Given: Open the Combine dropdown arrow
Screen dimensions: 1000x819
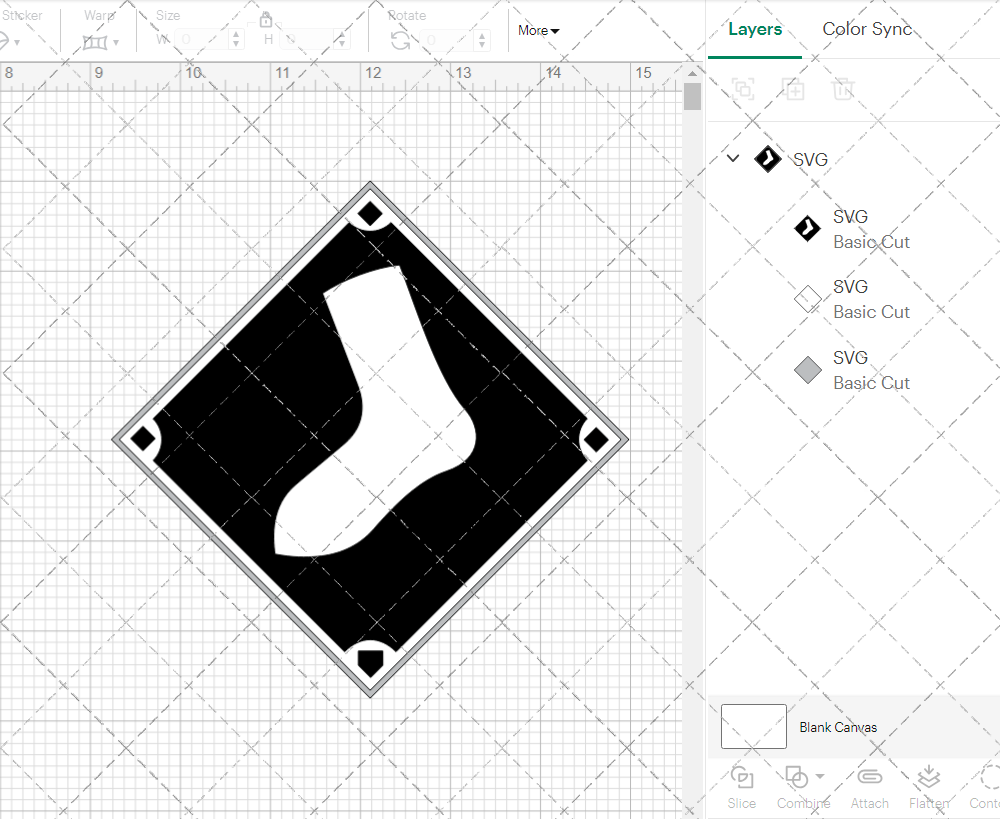Looking at the screenshot, I should coord(820,776).
